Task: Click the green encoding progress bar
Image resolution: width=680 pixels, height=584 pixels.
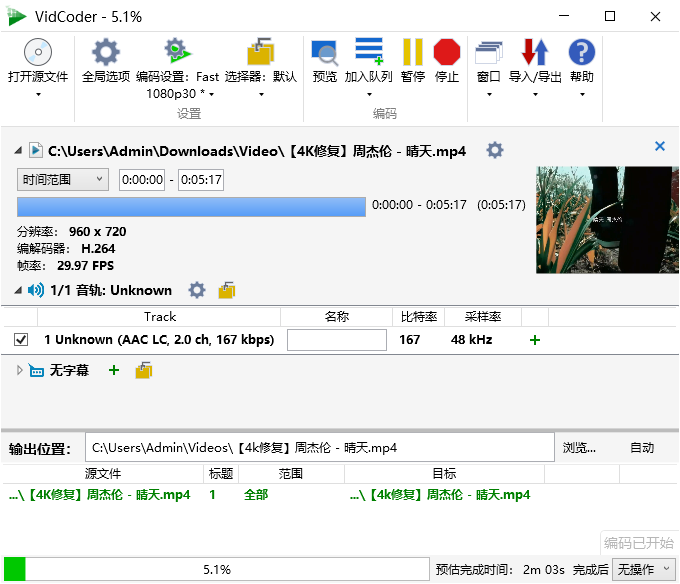Action: pos(216,569)
